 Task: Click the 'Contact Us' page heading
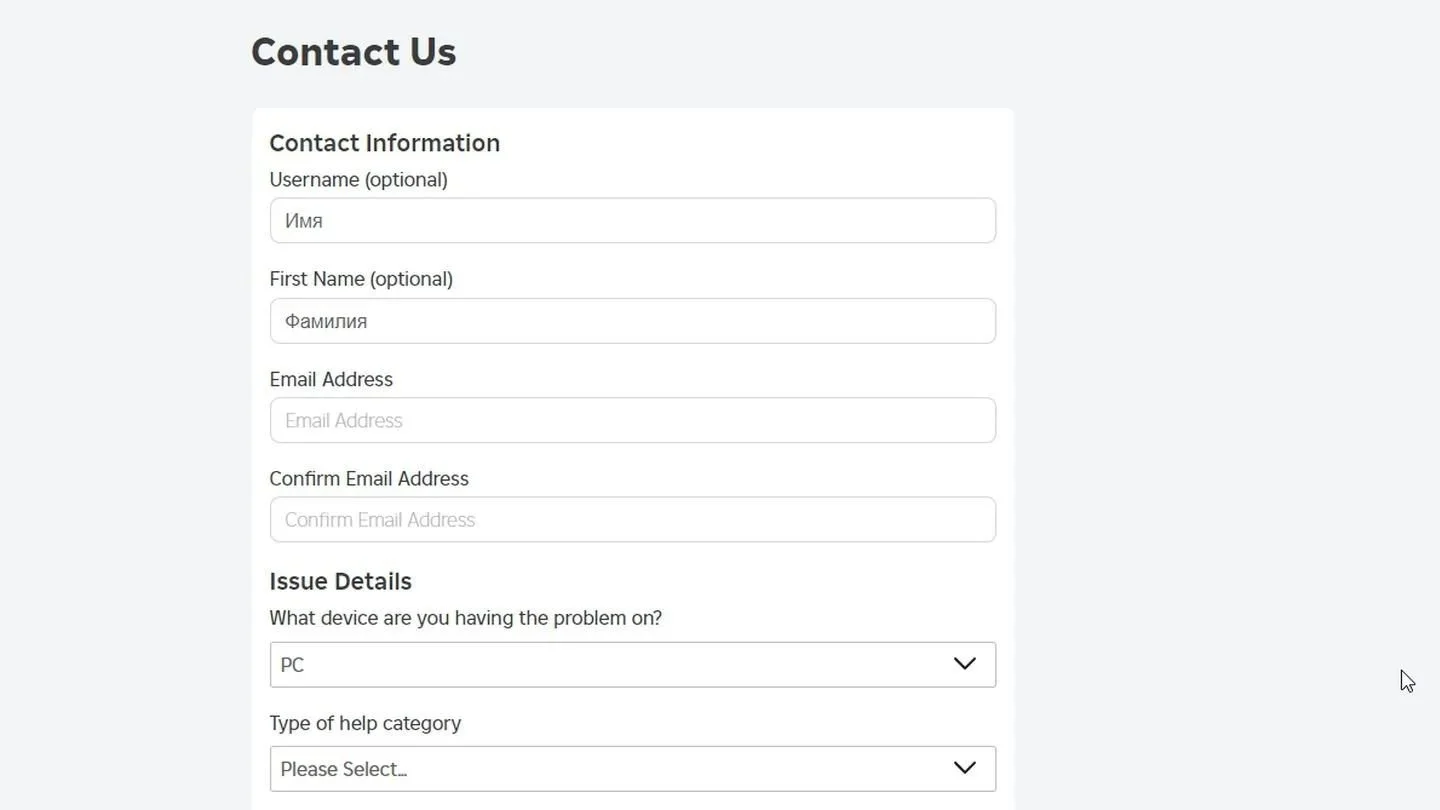tap(353, 52)
